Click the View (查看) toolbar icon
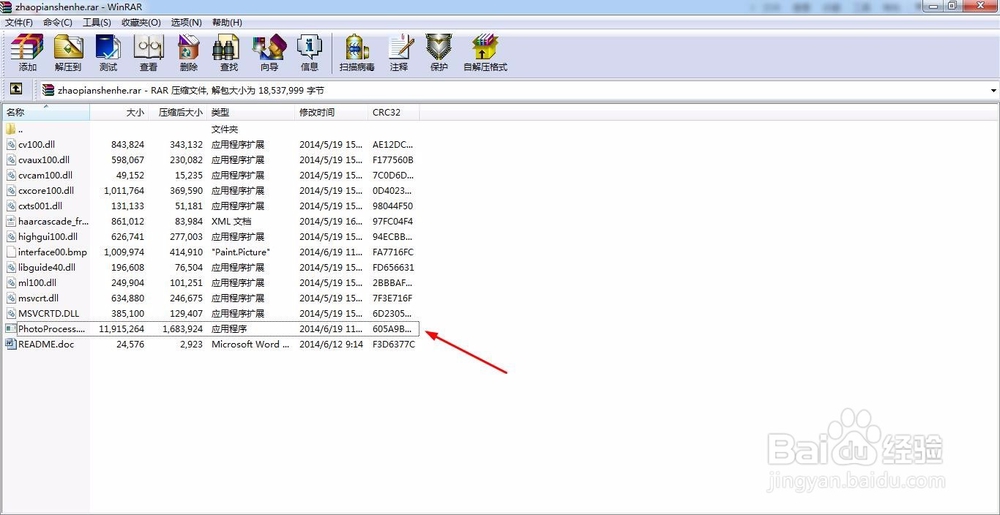The image size is (1000, 515). click(149, 53)
